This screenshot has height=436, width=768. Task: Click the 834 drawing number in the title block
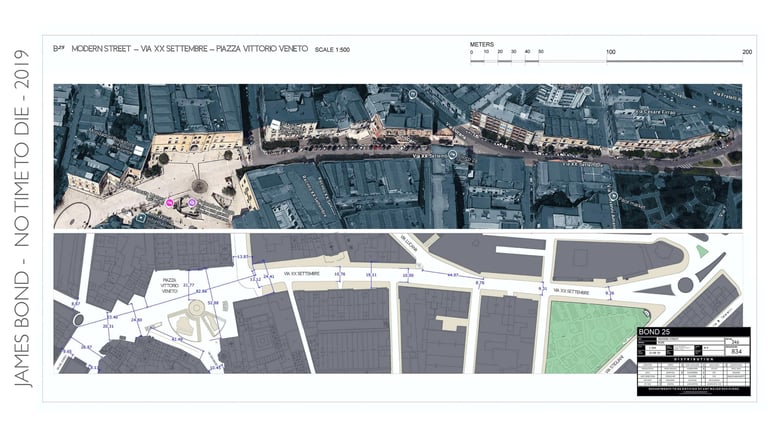(x=736, y=351)
